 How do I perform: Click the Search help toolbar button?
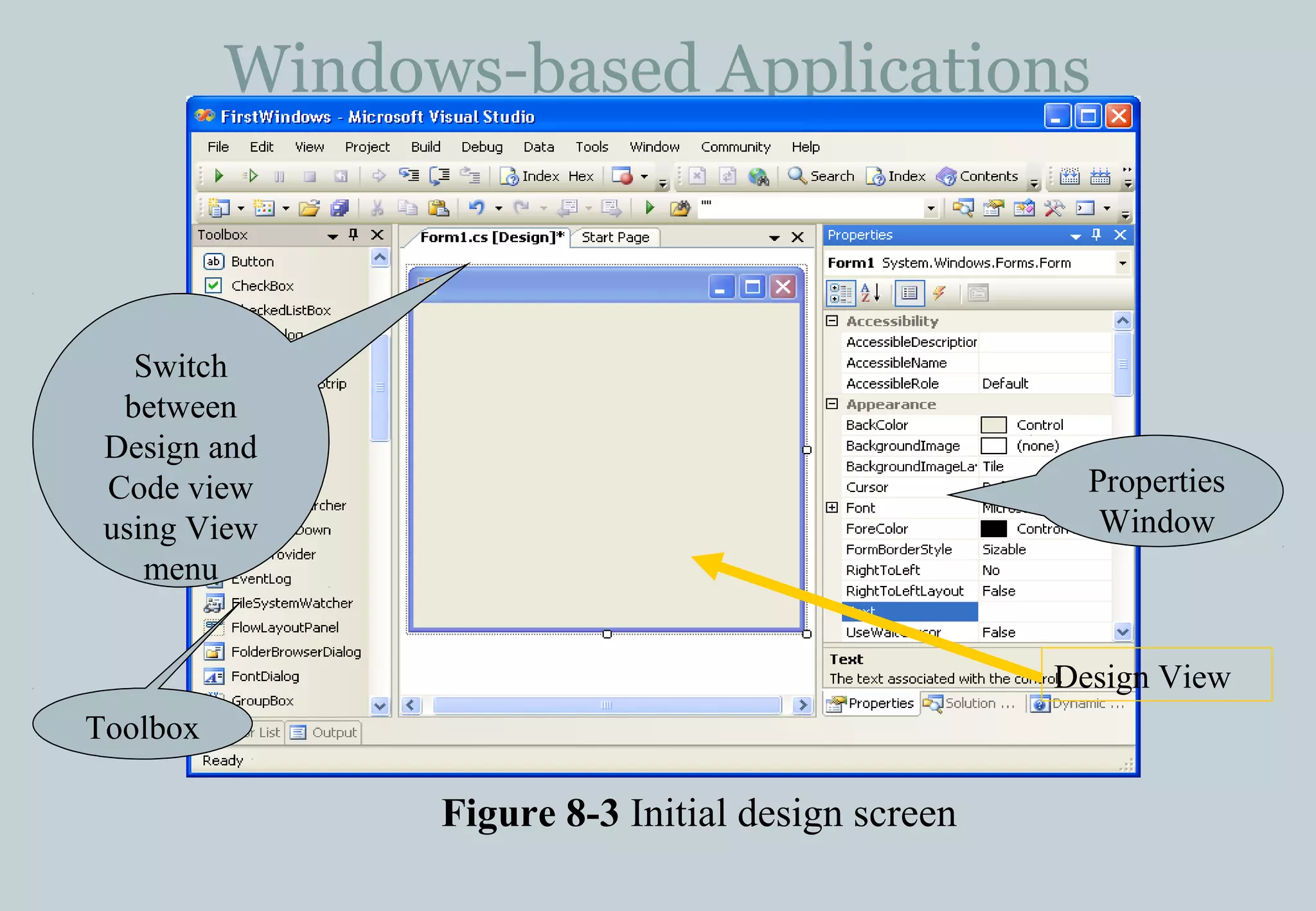(821, 175)
